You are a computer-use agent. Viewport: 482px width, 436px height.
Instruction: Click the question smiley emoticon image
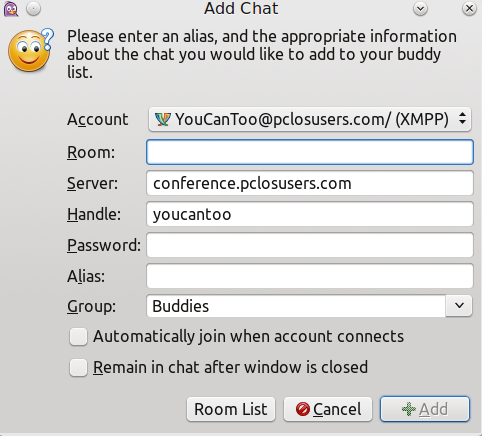(x=30, y=50)
